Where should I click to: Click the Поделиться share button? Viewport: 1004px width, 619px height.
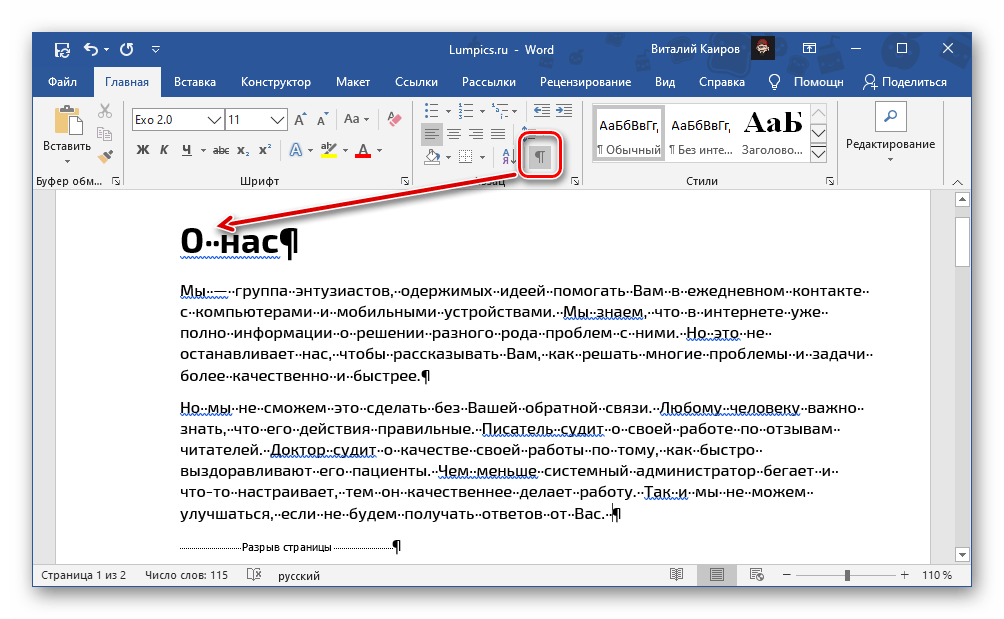point(905,82)
